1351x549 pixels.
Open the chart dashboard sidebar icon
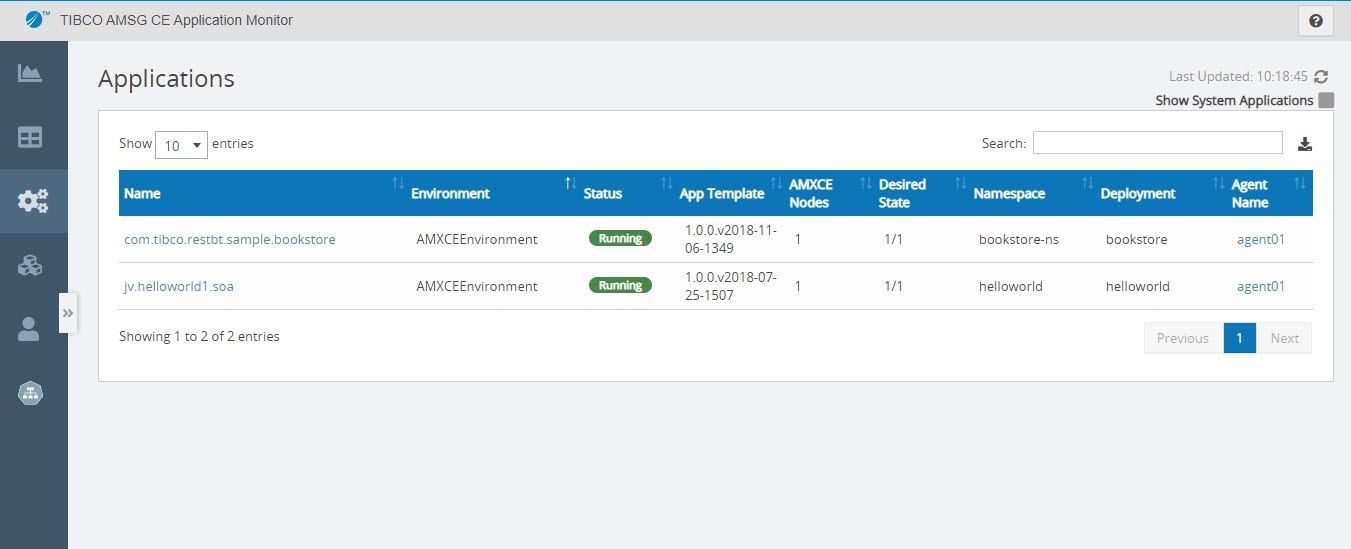point(30,73)
